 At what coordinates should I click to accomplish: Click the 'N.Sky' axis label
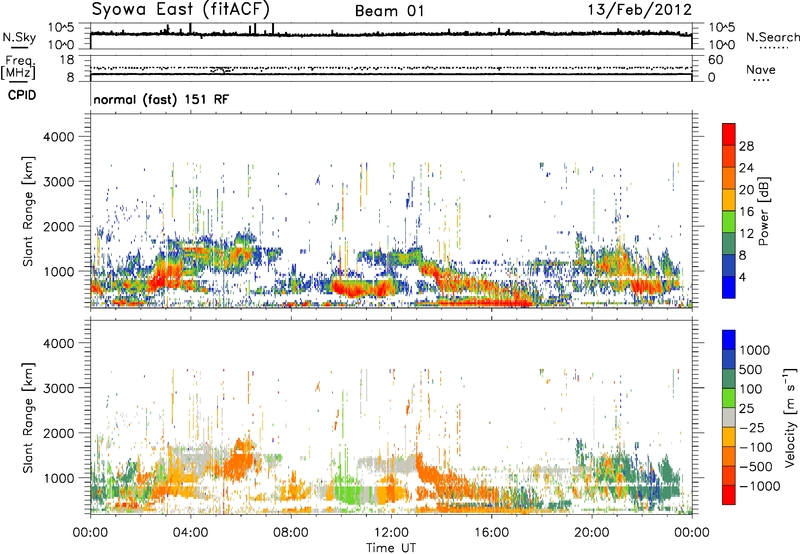pos(19,38)
